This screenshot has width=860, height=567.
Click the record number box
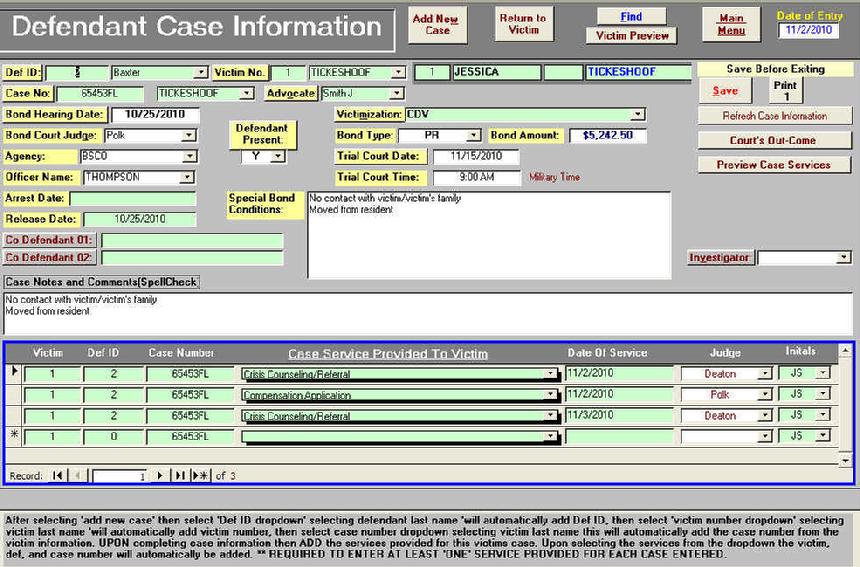click(120, 476)
